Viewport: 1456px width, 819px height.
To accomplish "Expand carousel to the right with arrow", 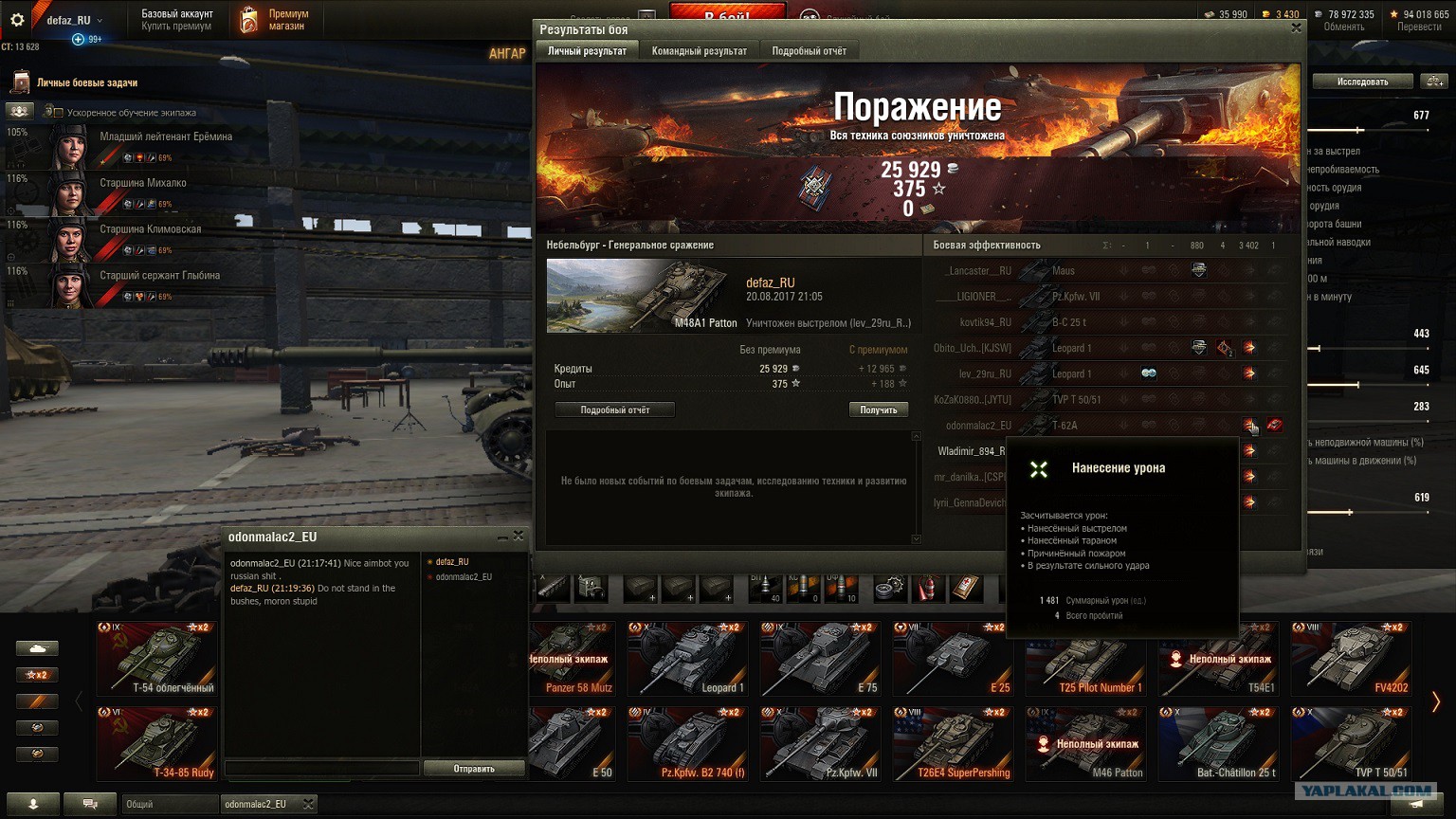I will click(1435, 701).
